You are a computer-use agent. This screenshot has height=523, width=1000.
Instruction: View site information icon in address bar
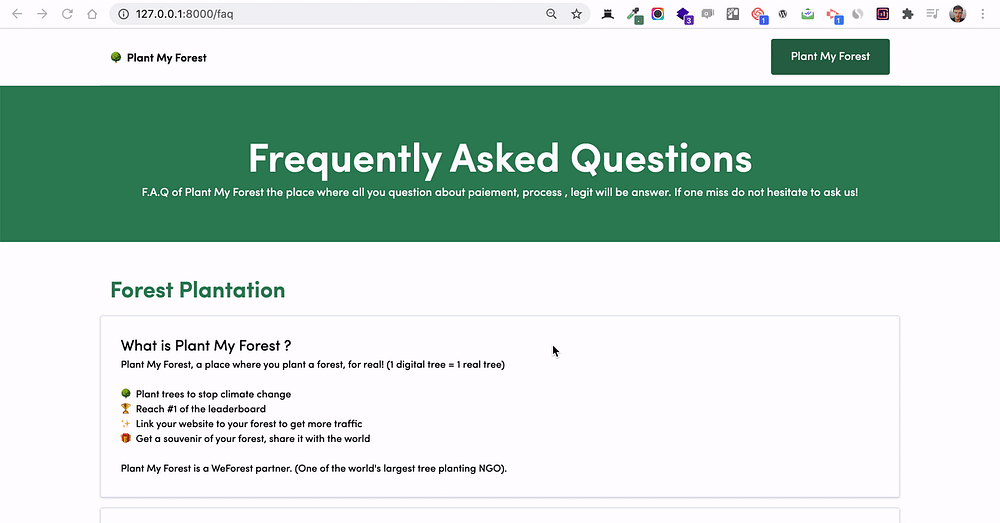pos(124,14)
